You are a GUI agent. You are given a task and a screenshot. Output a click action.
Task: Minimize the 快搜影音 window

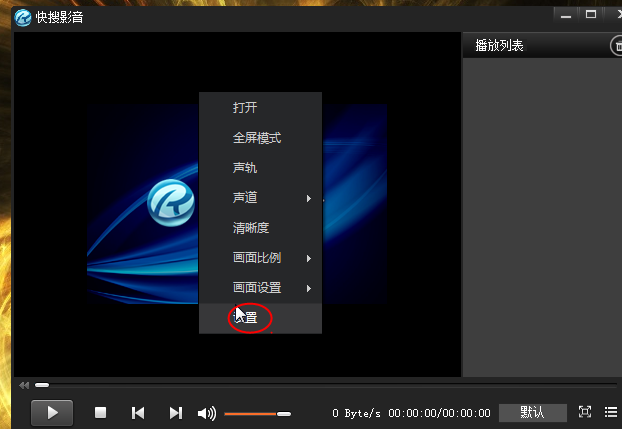[x=566, y=16]
